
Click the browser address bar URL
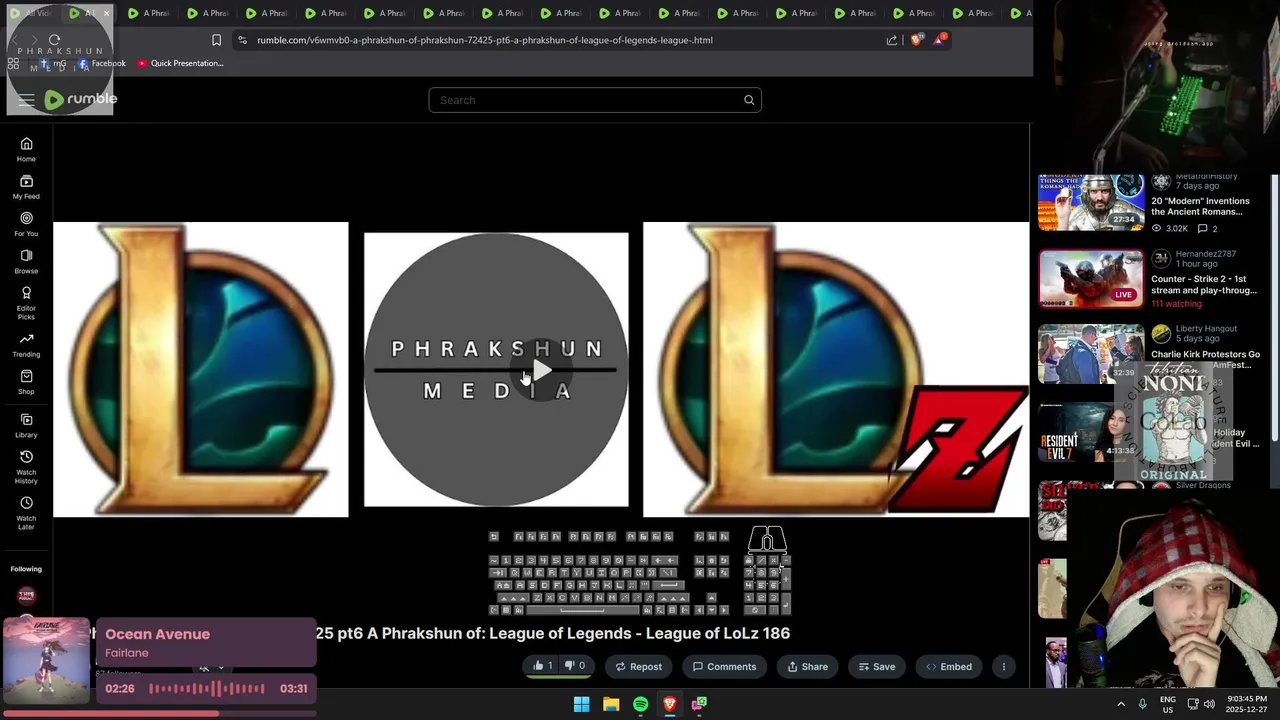point(485,40)
